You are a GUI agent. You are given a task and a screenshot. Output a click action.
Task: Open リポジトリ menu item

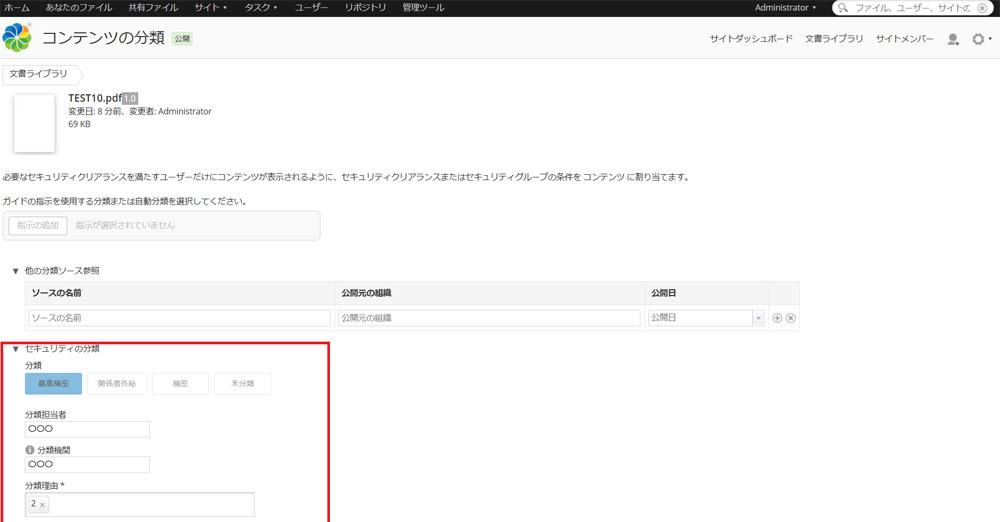365,8
